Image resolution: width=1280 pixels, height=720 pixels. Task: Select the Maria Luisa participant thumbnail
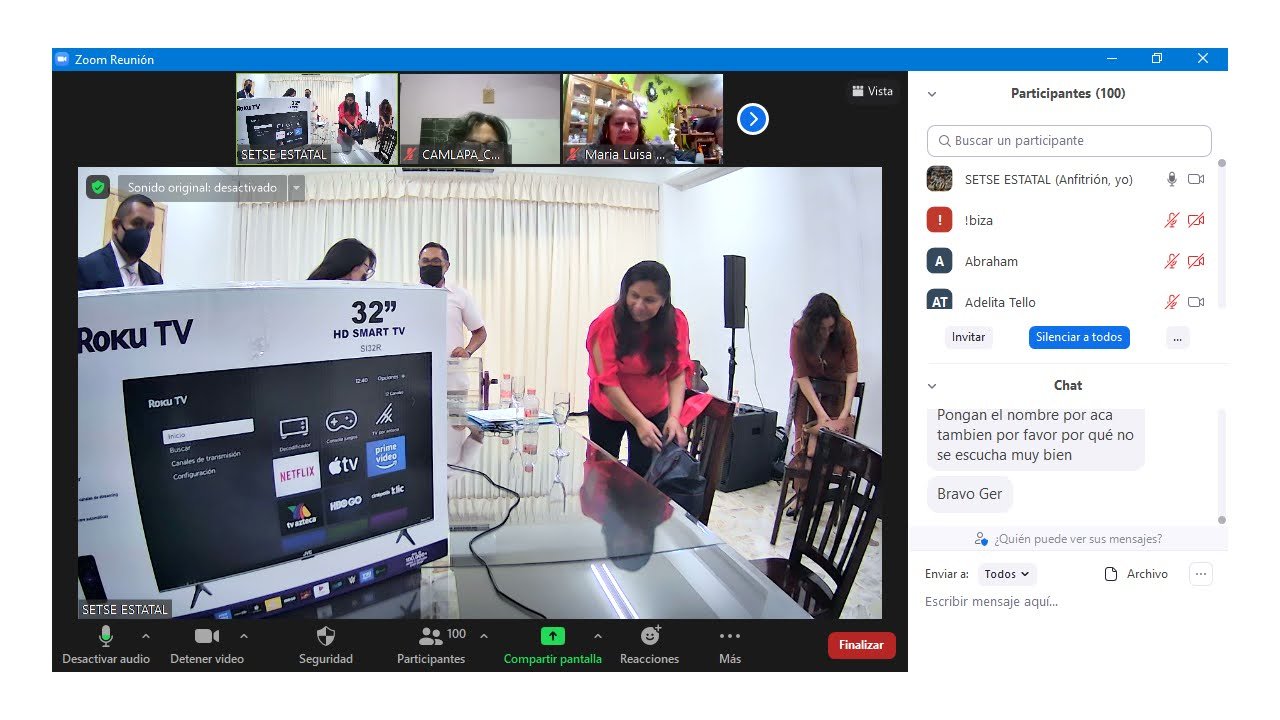point(643,119)
